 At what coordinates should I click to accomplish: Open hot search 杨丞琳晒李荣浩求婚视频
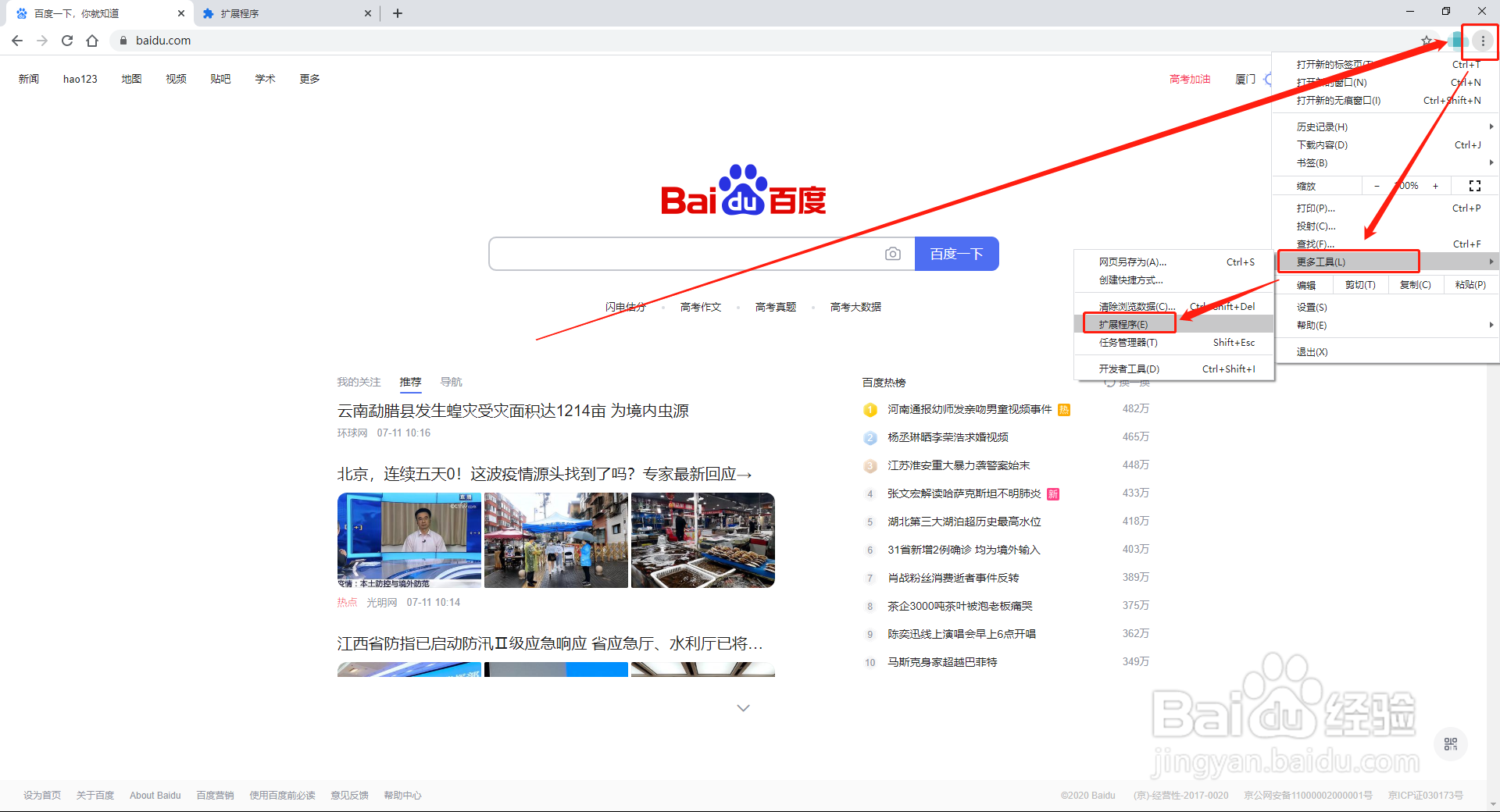(948, 437)
